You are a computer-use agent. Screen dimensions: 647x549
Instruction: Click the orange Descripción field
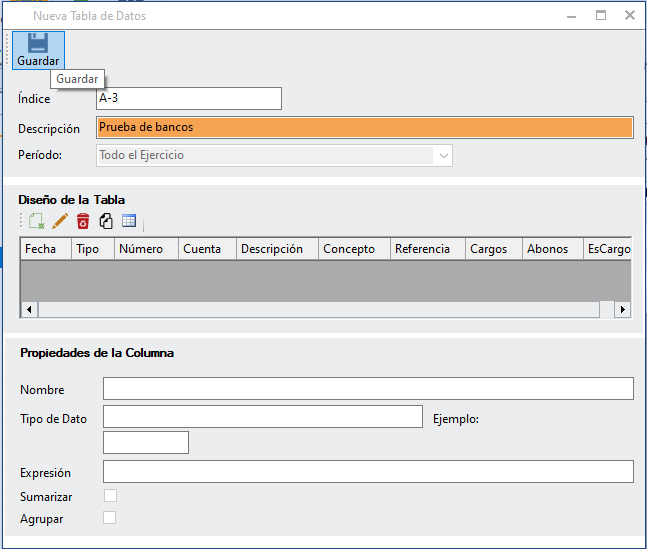tap(364, 128)
